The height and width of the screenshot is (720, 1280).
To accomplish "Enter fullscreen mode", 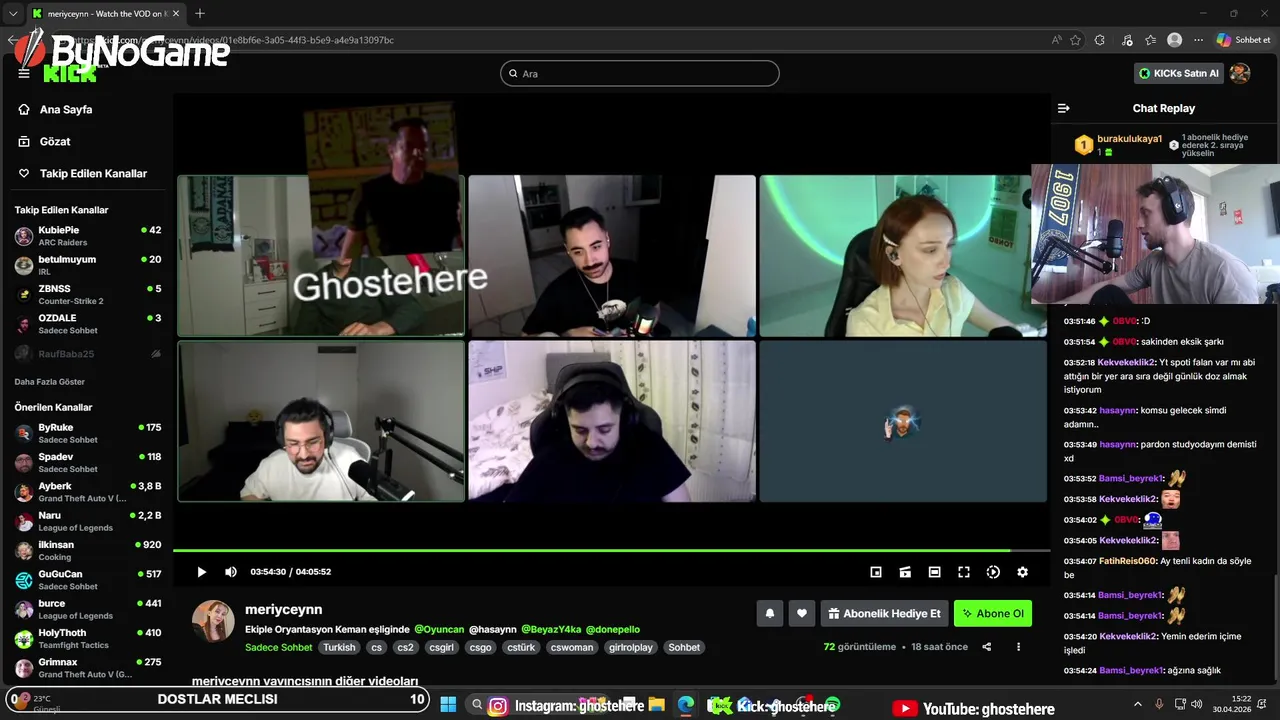I will [964, 572].
